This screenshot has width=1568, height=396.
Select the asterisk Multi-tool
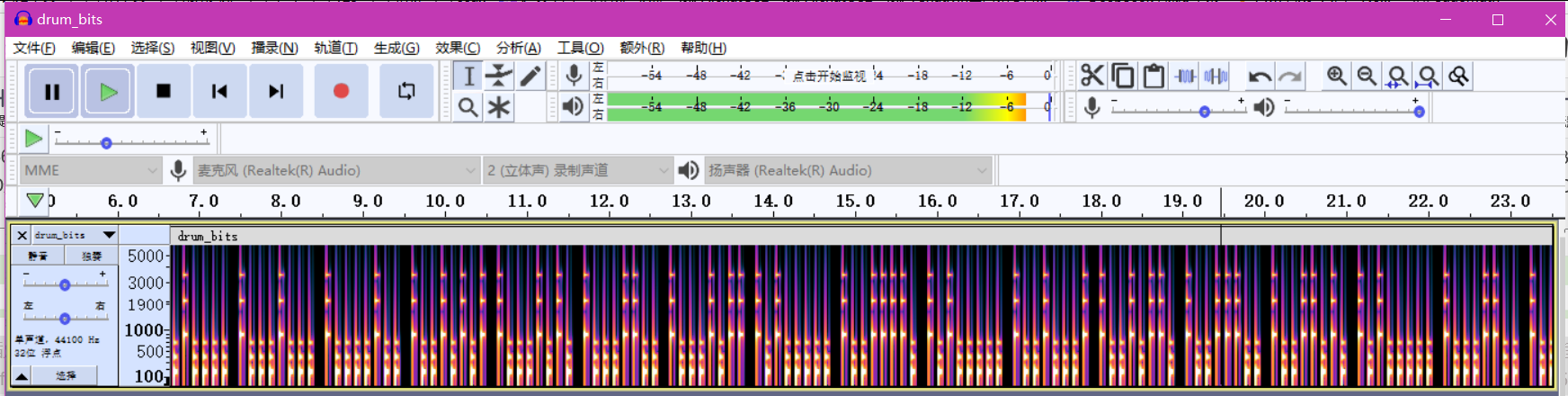click(498, 107)
